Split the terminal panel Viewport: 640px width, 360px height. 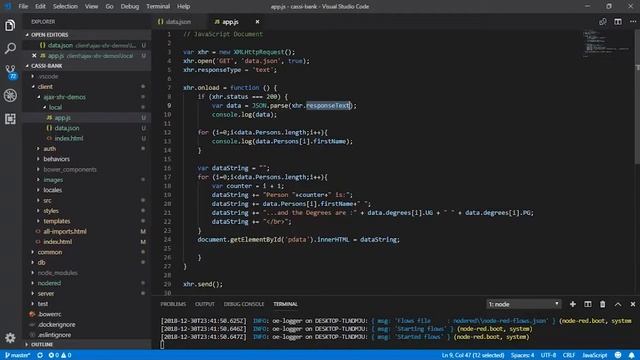(x=588, y=304)
